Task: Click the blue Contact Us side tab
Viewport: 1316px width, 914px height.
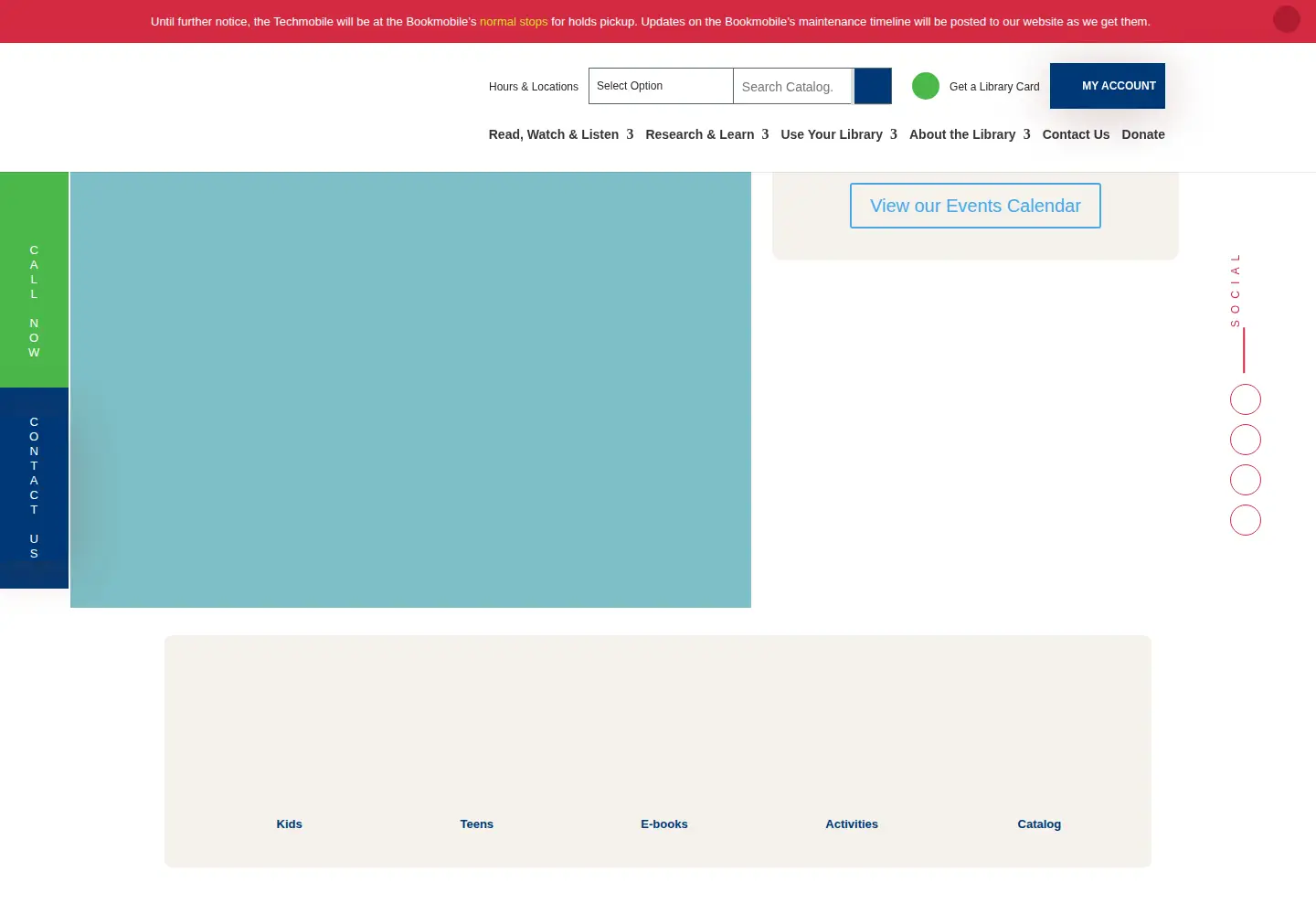Action: (x=34, y=488)
